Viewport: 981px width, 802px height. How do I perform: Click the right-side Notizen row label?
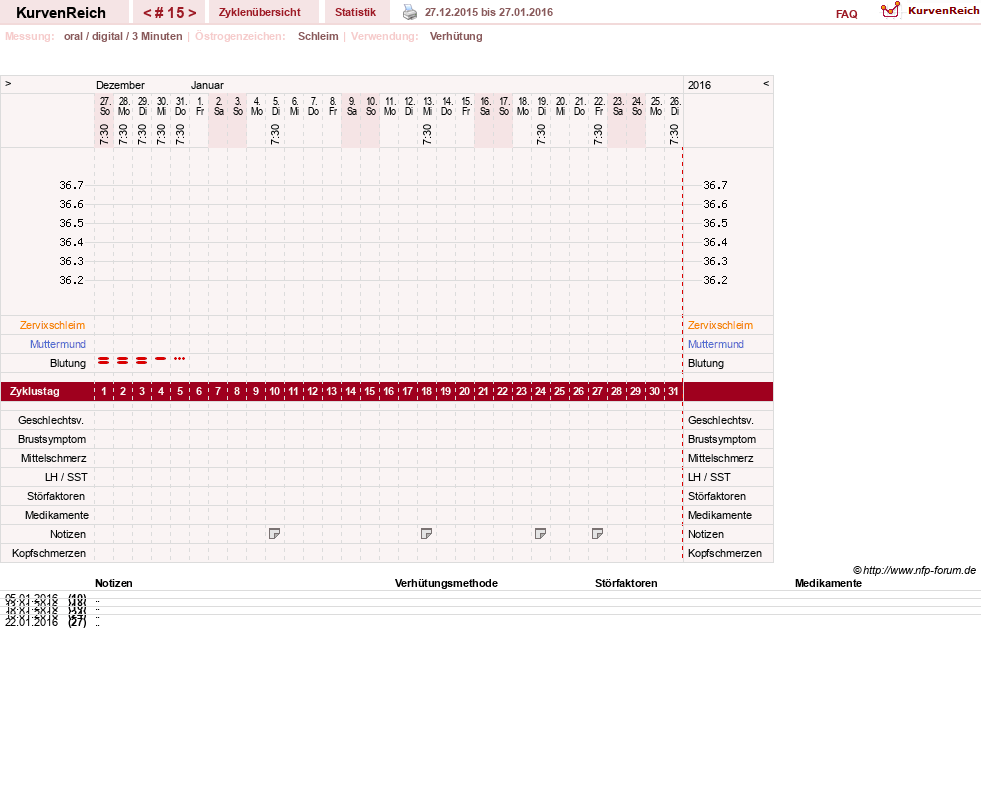click(706, 534)
